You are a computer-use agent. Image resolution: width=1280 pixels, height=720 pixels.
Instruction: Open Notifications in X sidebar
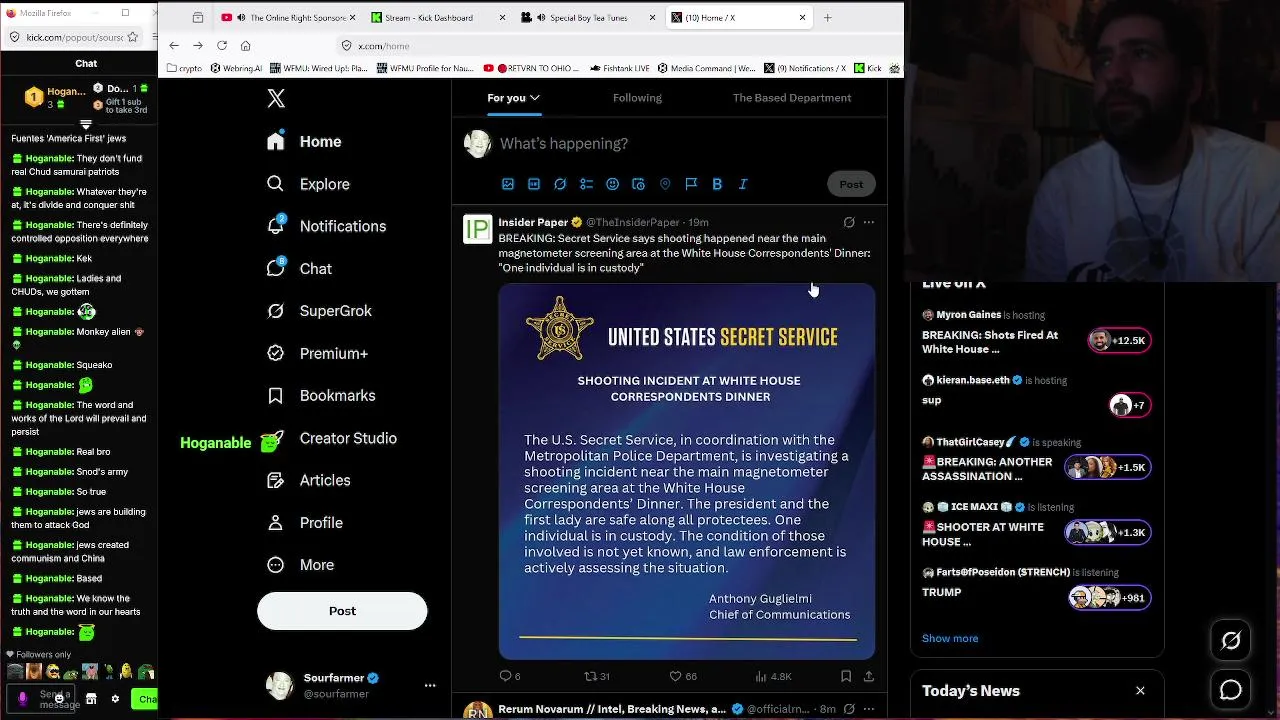coord(326,226)
